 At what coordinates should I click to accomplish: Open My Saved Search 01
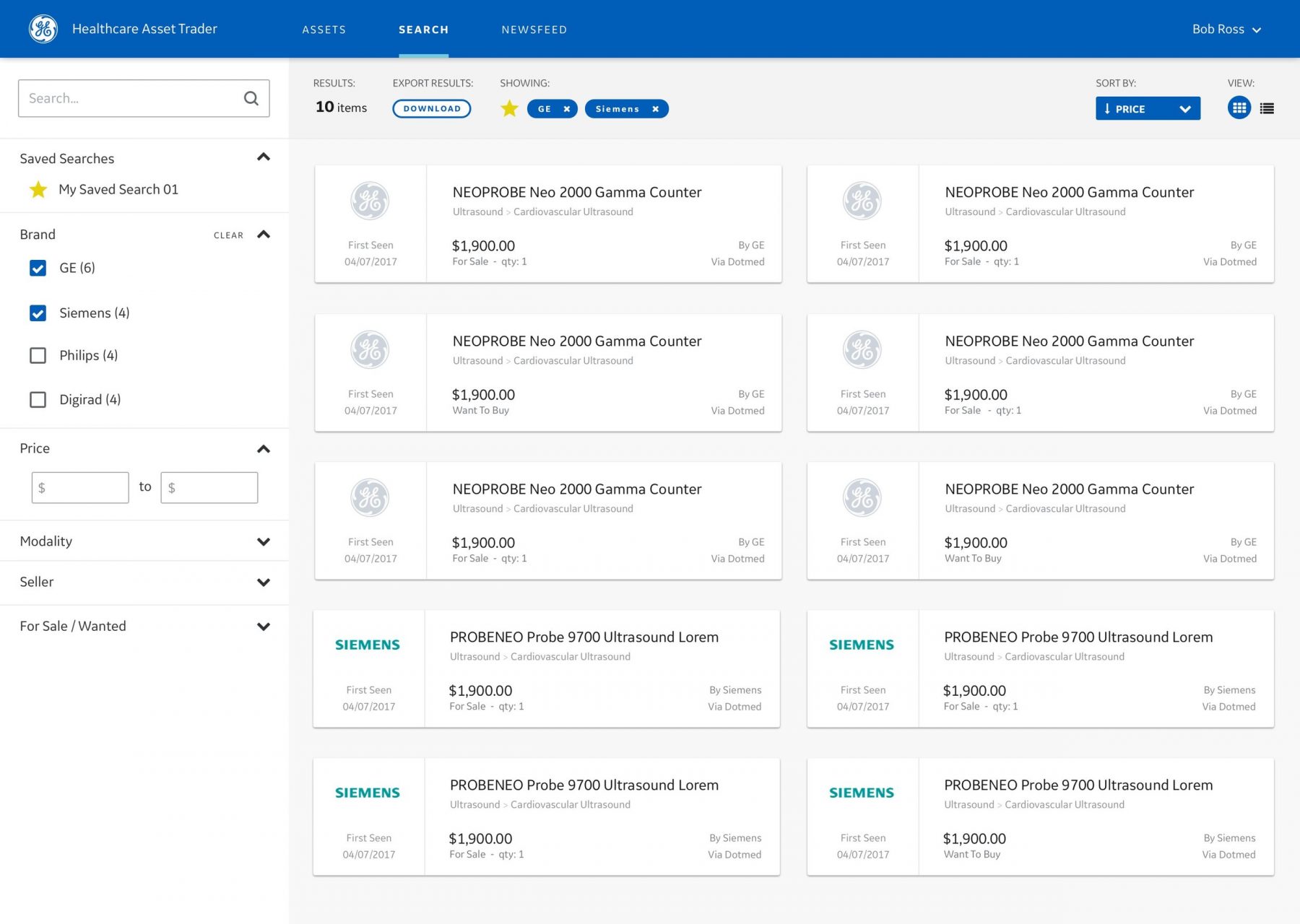click(x=118, y=189)
